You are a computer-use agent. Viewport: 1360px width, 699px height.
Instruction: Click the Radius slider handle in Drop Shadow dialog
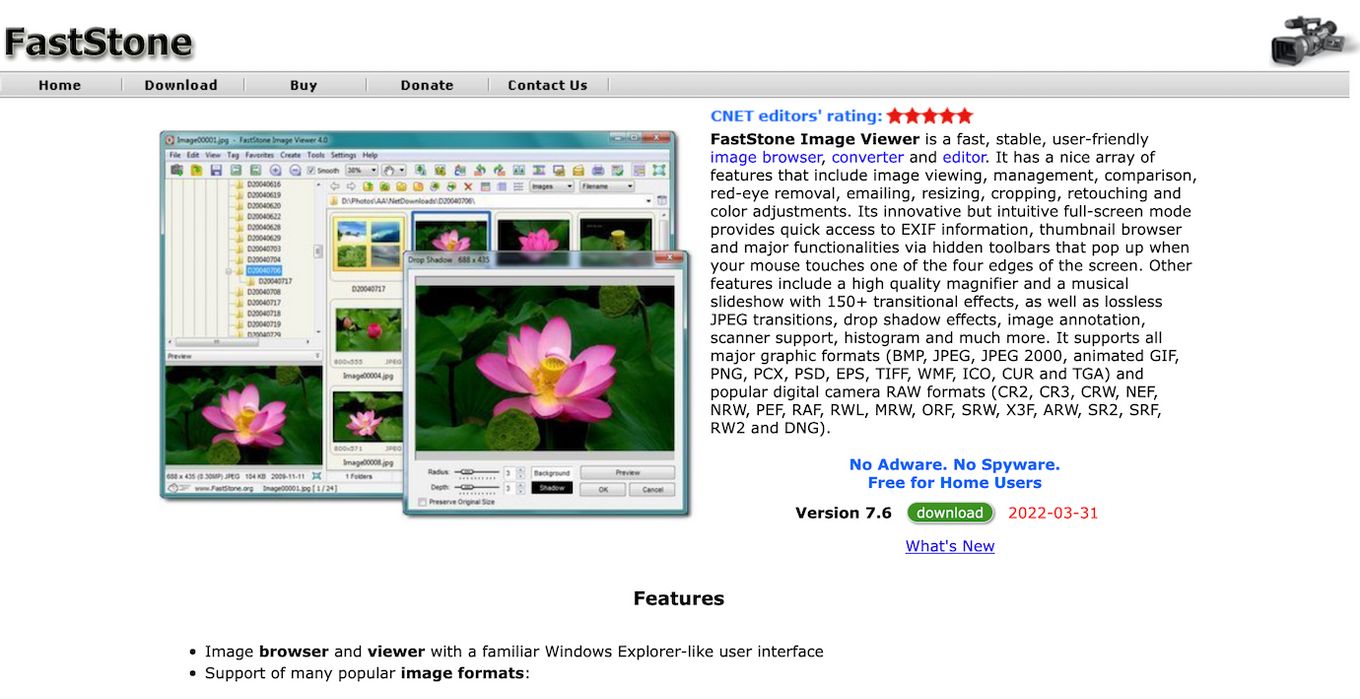point(466,471)
